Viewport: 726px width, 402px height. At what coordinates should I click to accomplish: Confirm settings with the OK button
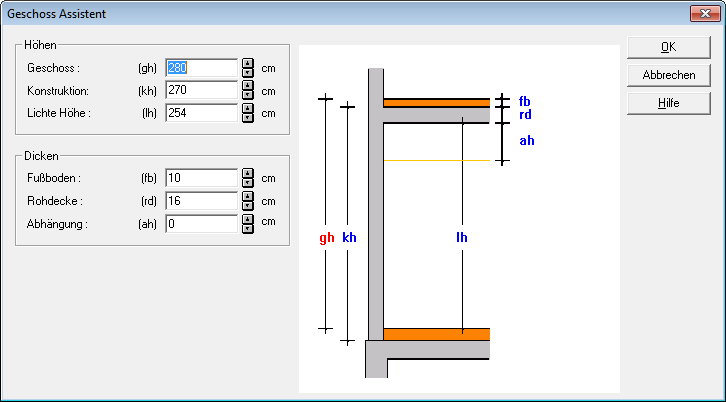point(669,47)
